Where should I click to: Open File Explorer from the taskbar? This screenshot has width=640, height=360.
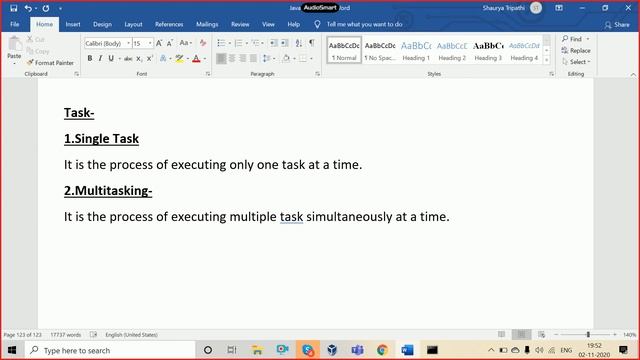(x=257, y=350)
